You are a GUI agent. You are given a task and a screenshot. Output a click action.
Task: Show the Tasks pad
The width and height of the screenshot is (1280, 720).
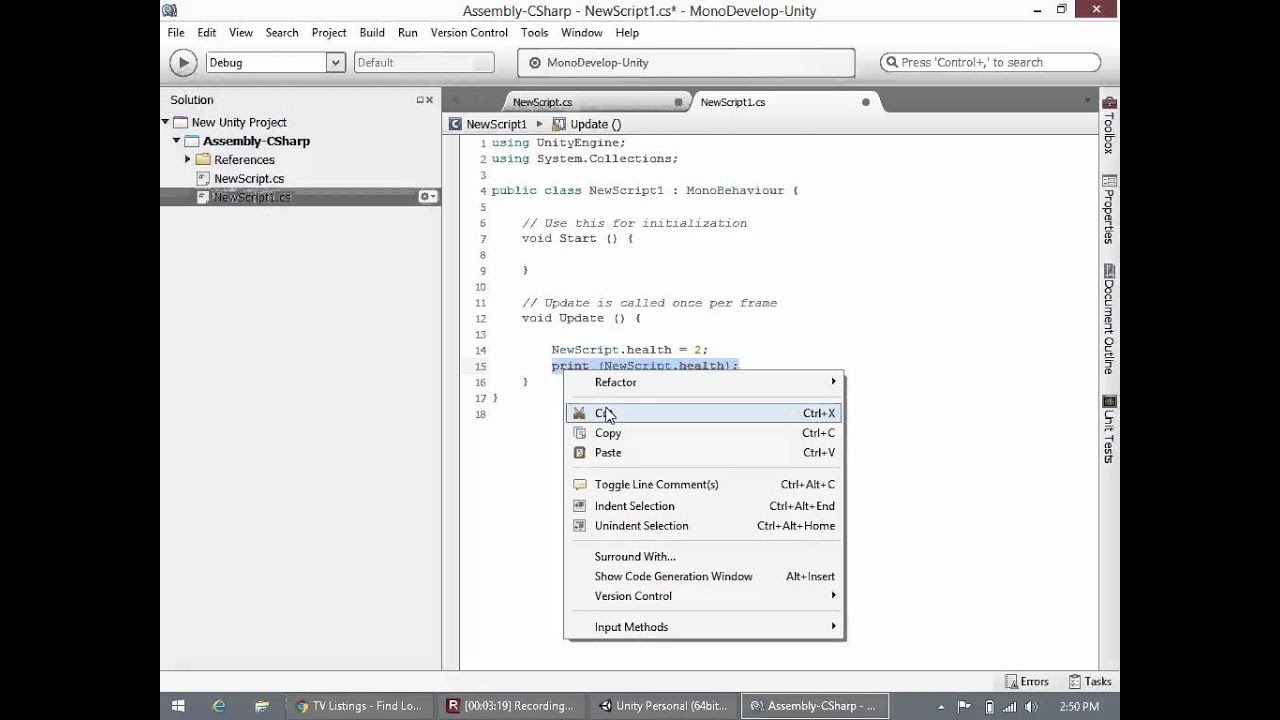tap(1090, 681)
